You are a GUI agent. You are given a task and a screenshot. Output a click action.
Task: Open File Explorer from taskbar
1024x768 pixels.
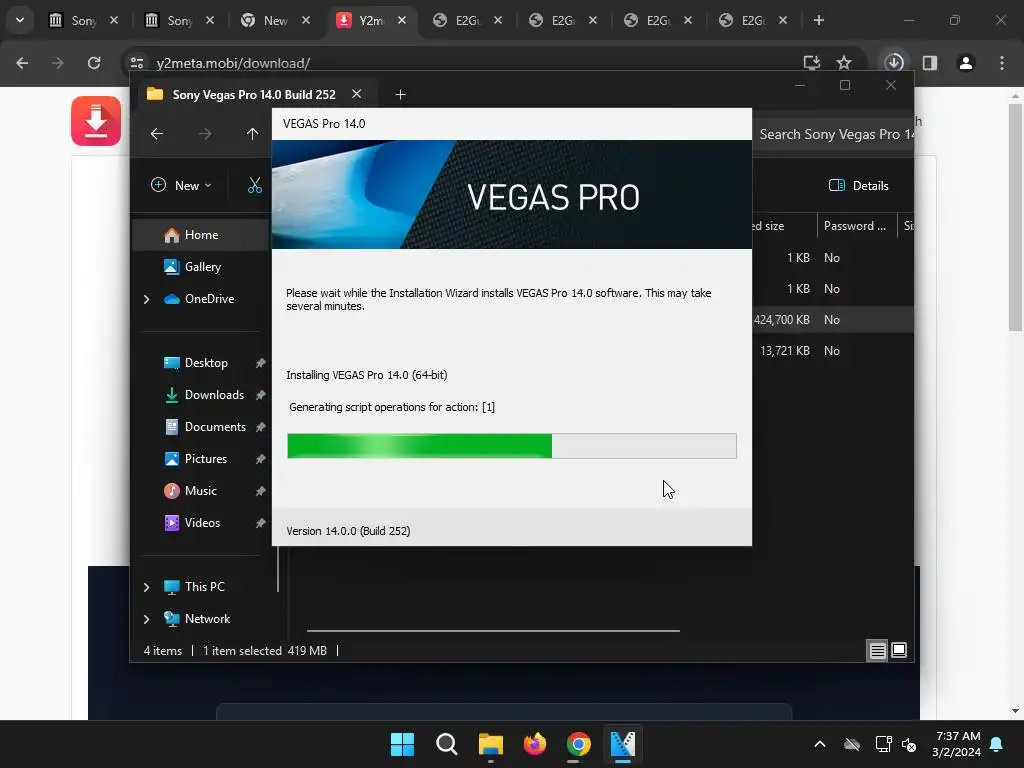tap(490, 744)
